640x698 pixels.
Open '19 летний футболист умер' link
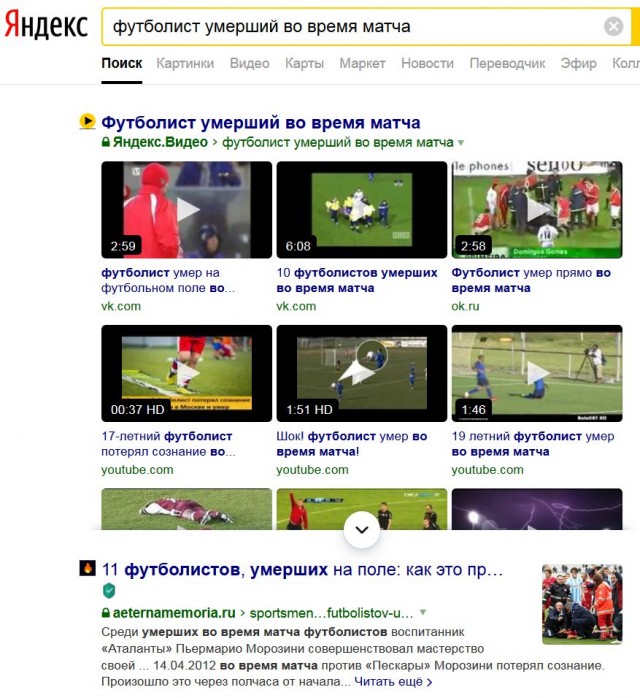click(x=533, y=444)
